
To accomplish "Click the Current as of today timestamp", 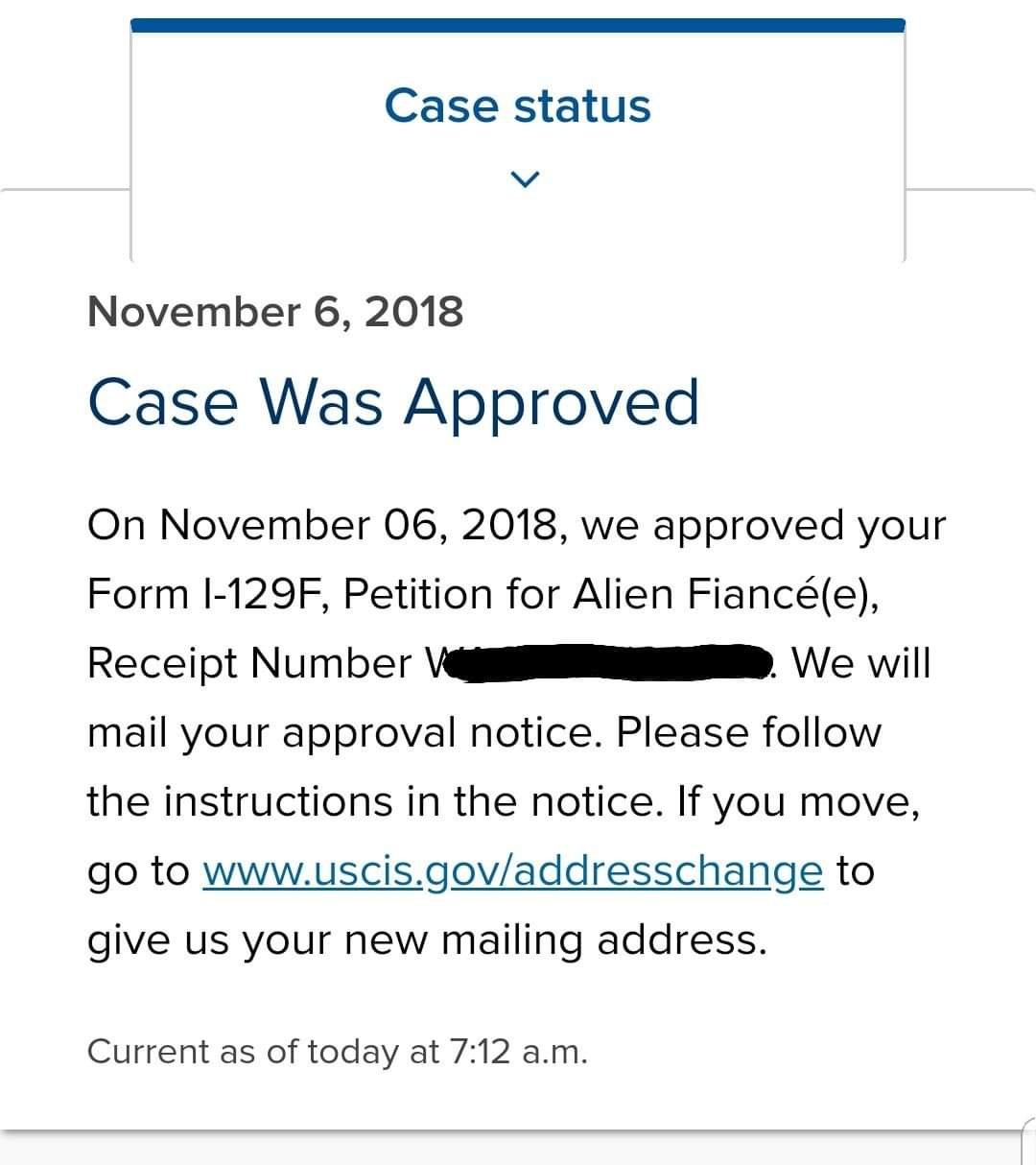I will click(337, 1052).
